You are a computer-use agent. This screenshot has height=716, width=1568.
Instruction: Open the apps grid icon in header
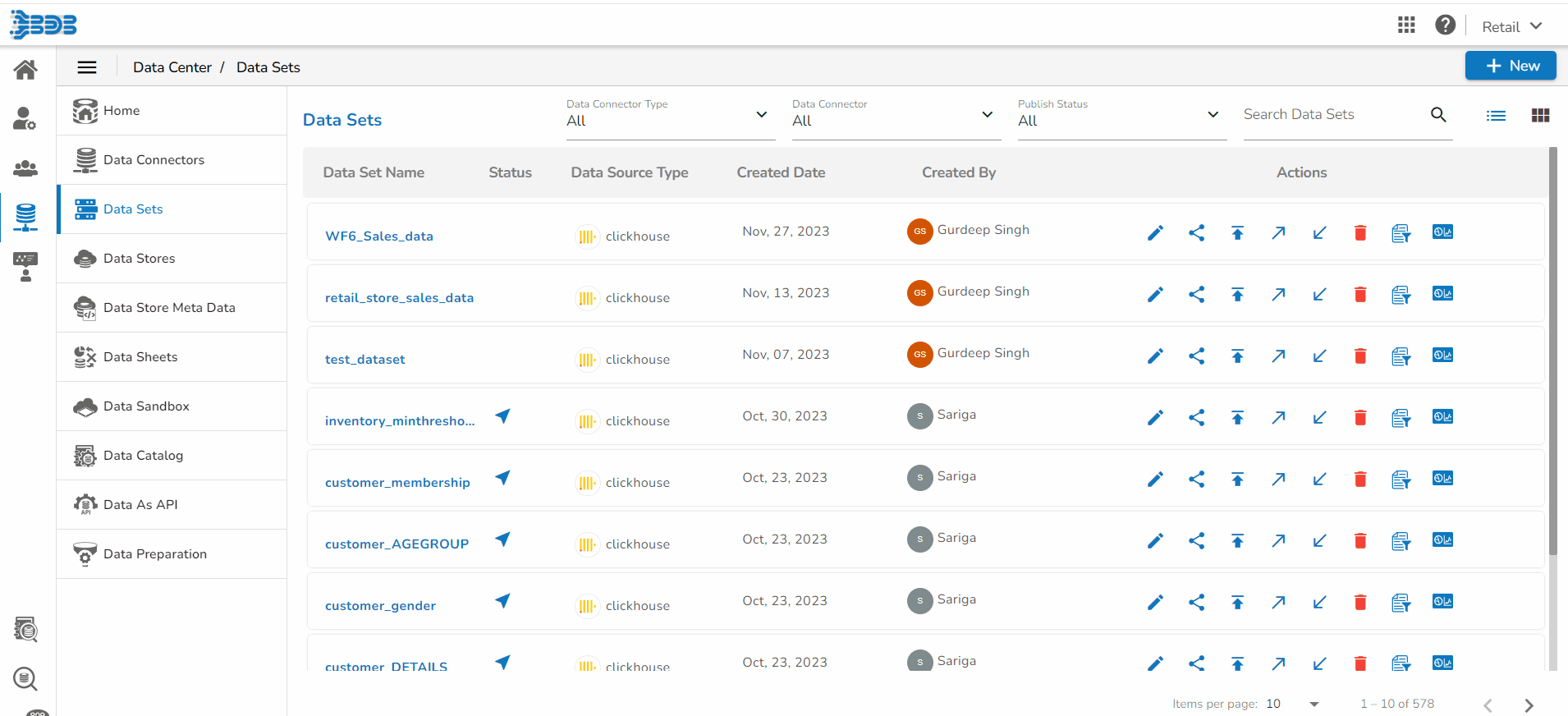1406,25
